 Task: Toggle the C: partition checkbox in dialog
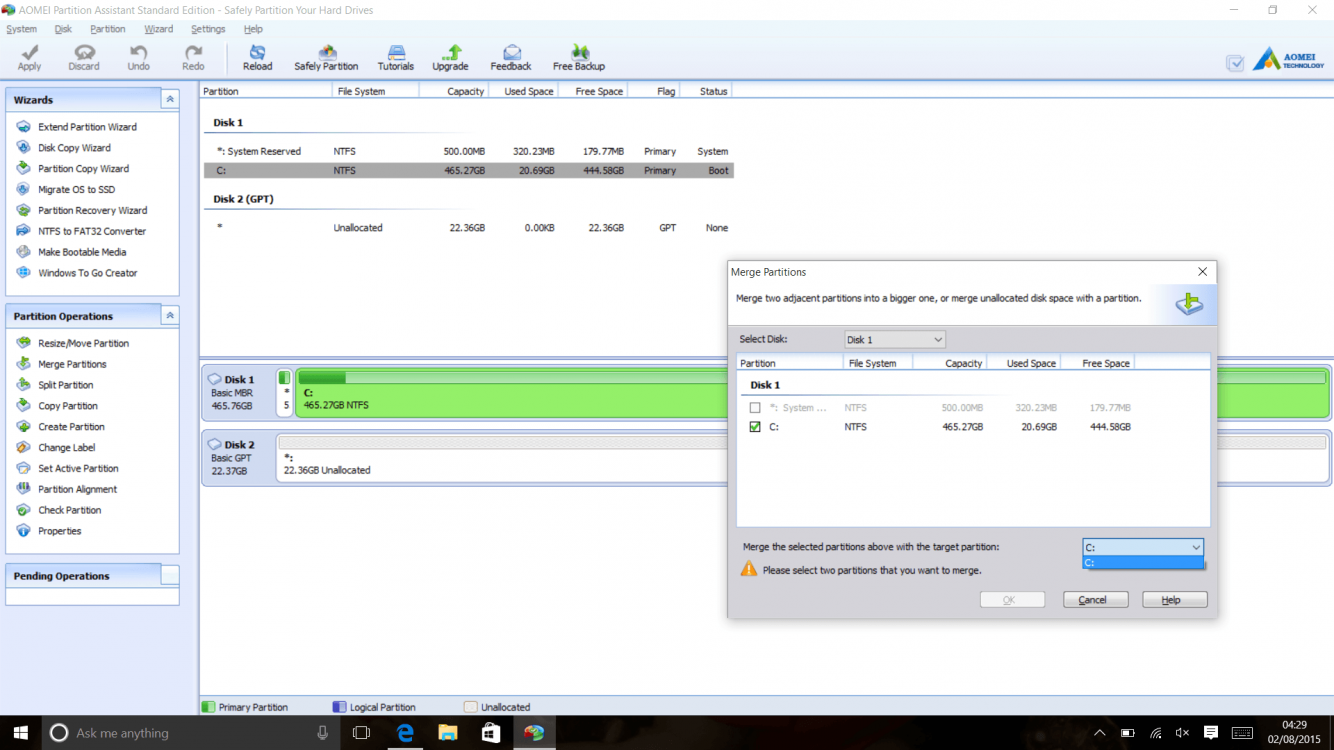click(x=755, y=427)
